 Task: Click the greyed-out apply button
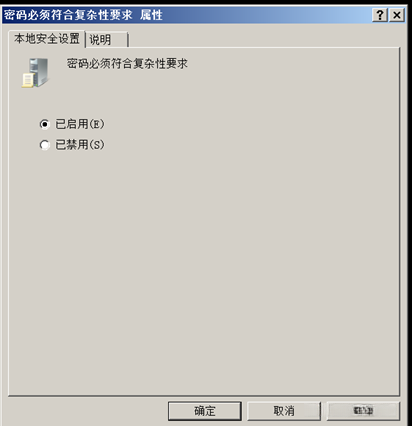(363, 411)
